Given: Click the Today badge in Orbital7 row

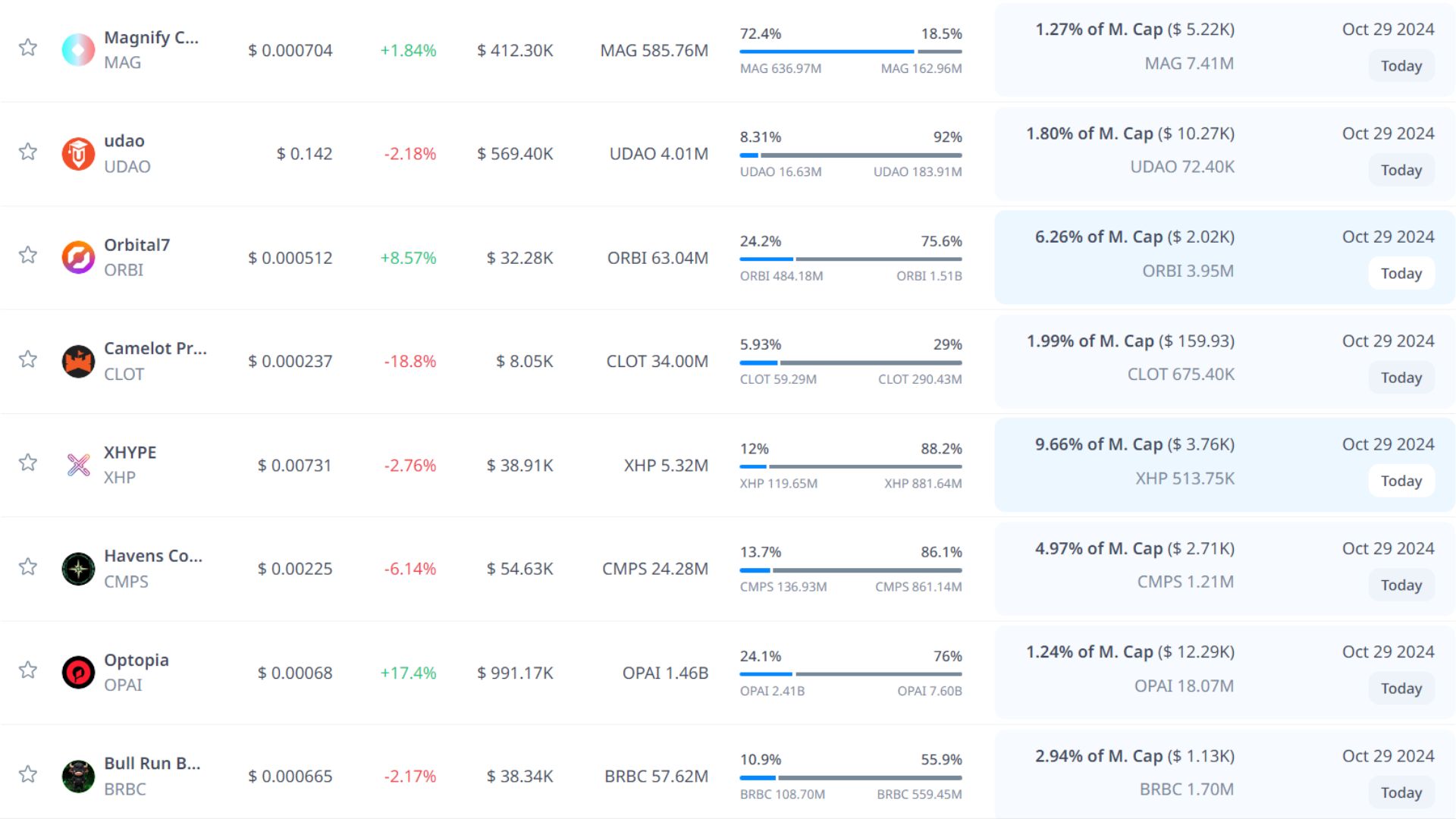Looking at the screenshot, I should pos(1401,274).
